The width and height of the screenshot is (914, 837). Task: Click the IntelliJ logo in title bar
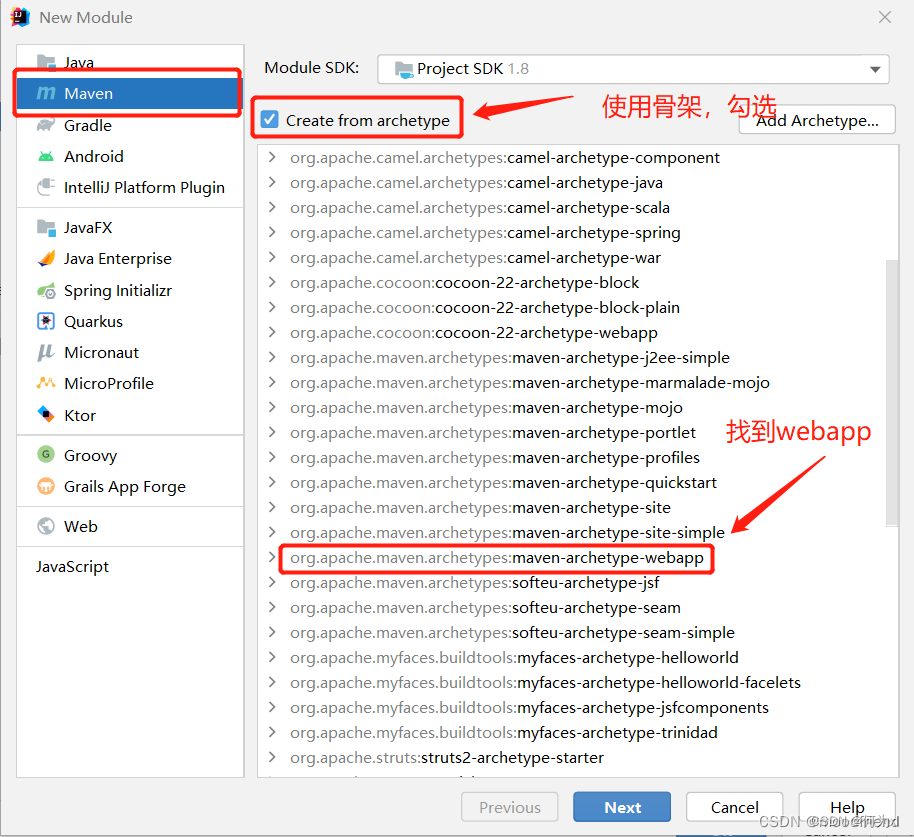click(x=20, y=17)
